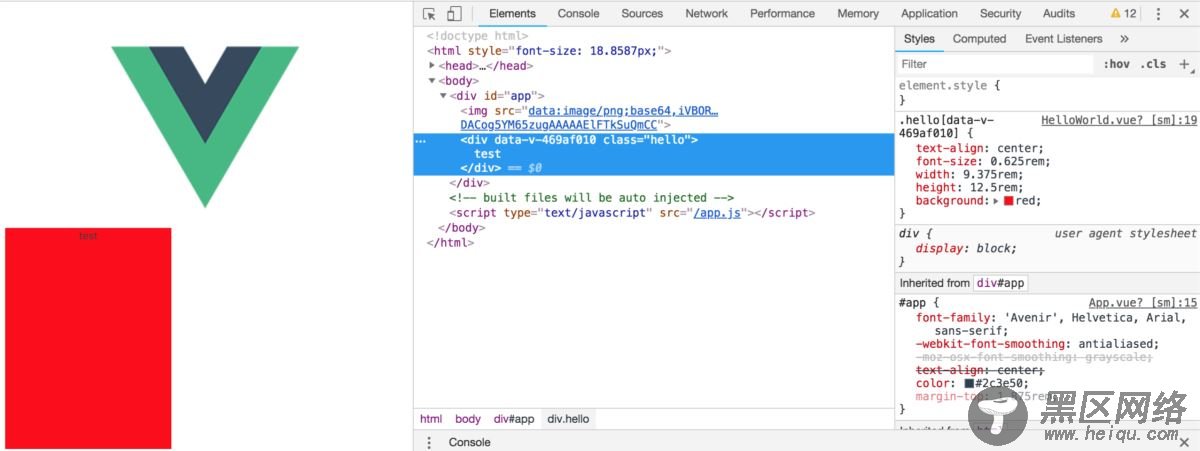This screenshot has height=451, width=1200.
Task: Open the Sources tab
Action: tap(642, 14)
